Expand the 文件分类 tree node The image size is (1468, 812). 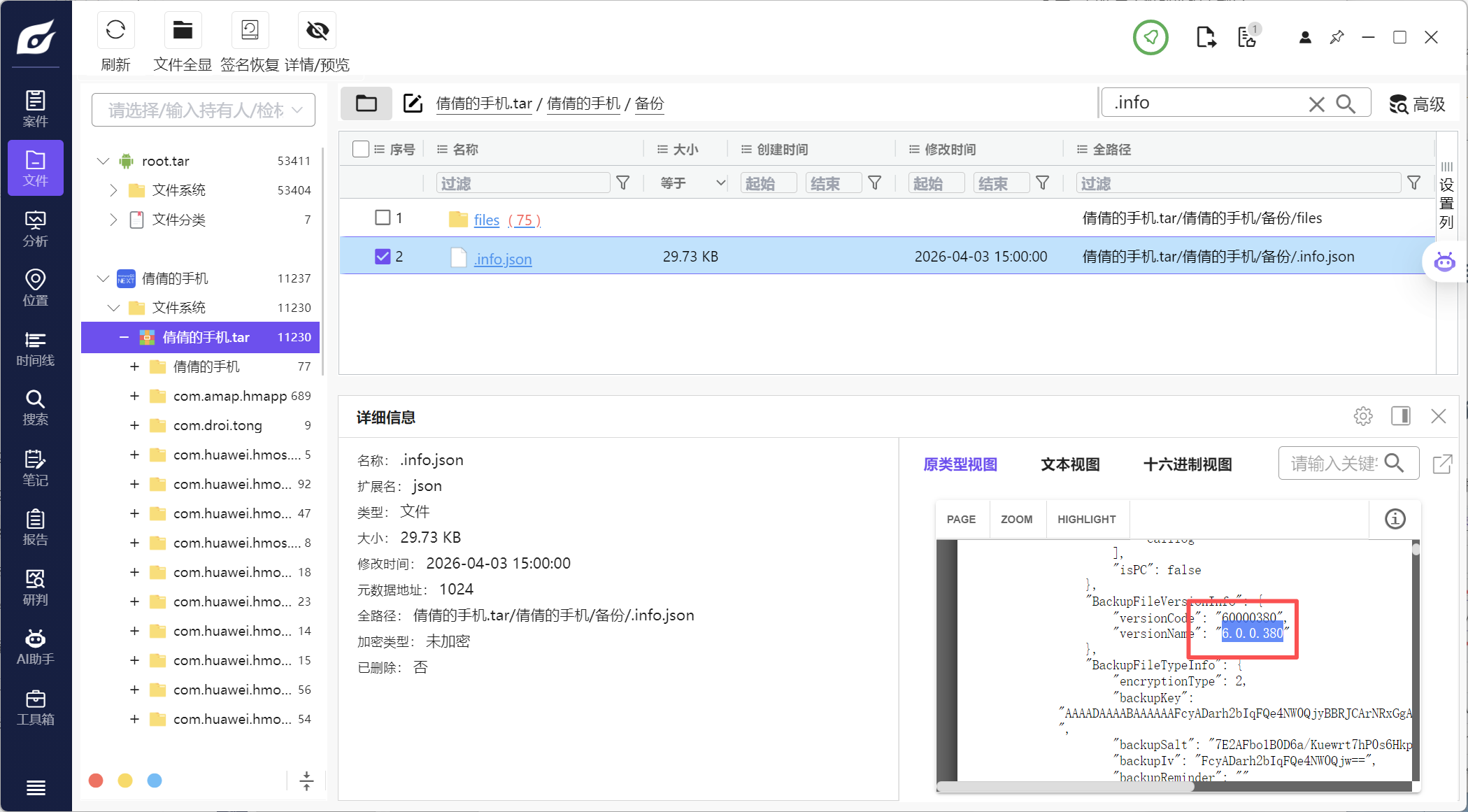[113, 220]
